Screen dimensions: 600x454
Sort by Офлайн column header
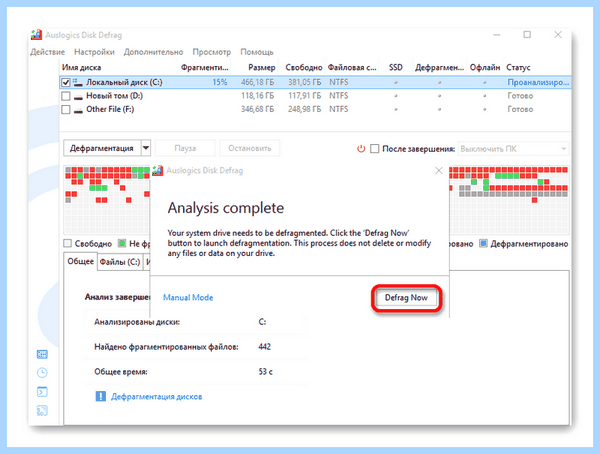click(485, 67)
